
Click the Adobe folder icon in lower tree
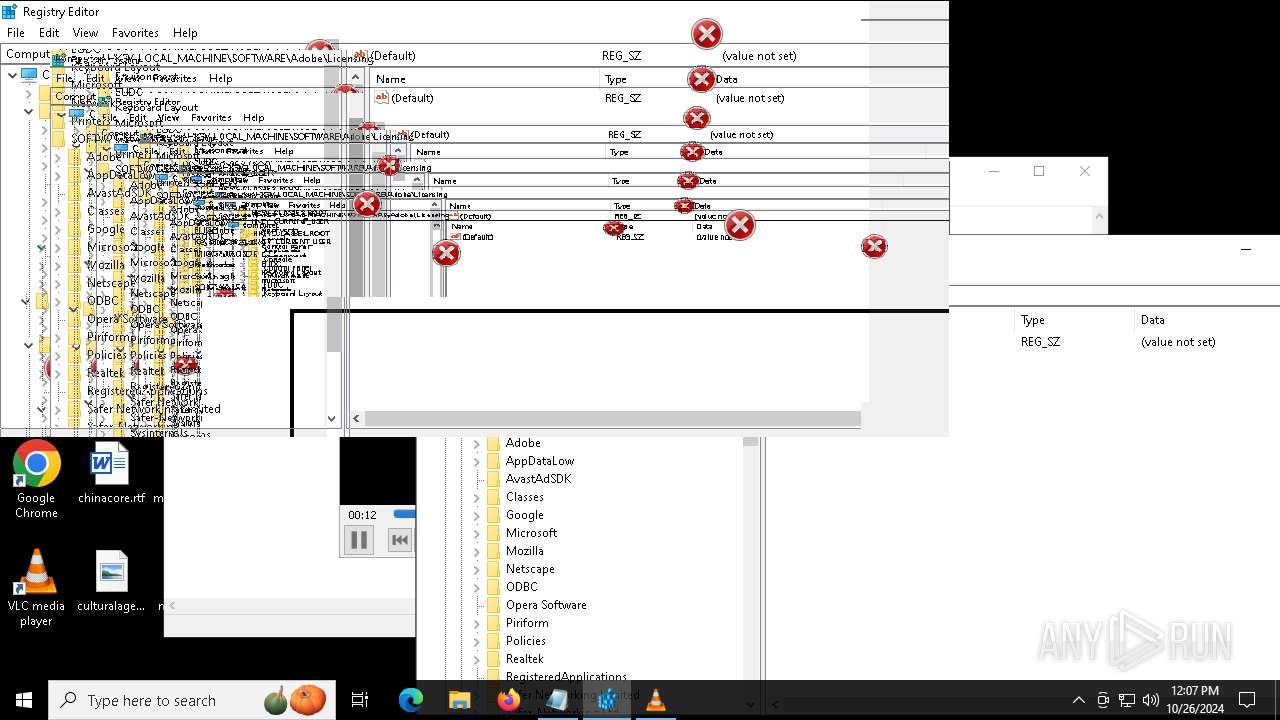click(493, 443)
